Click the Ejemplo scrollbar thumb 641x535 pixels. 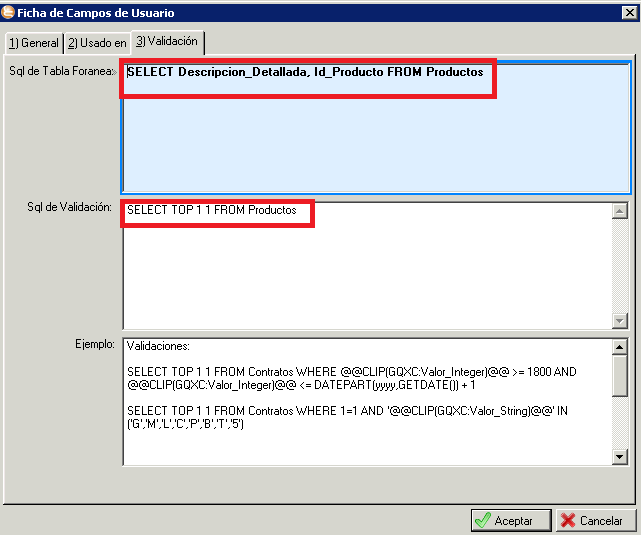(620, 377)
